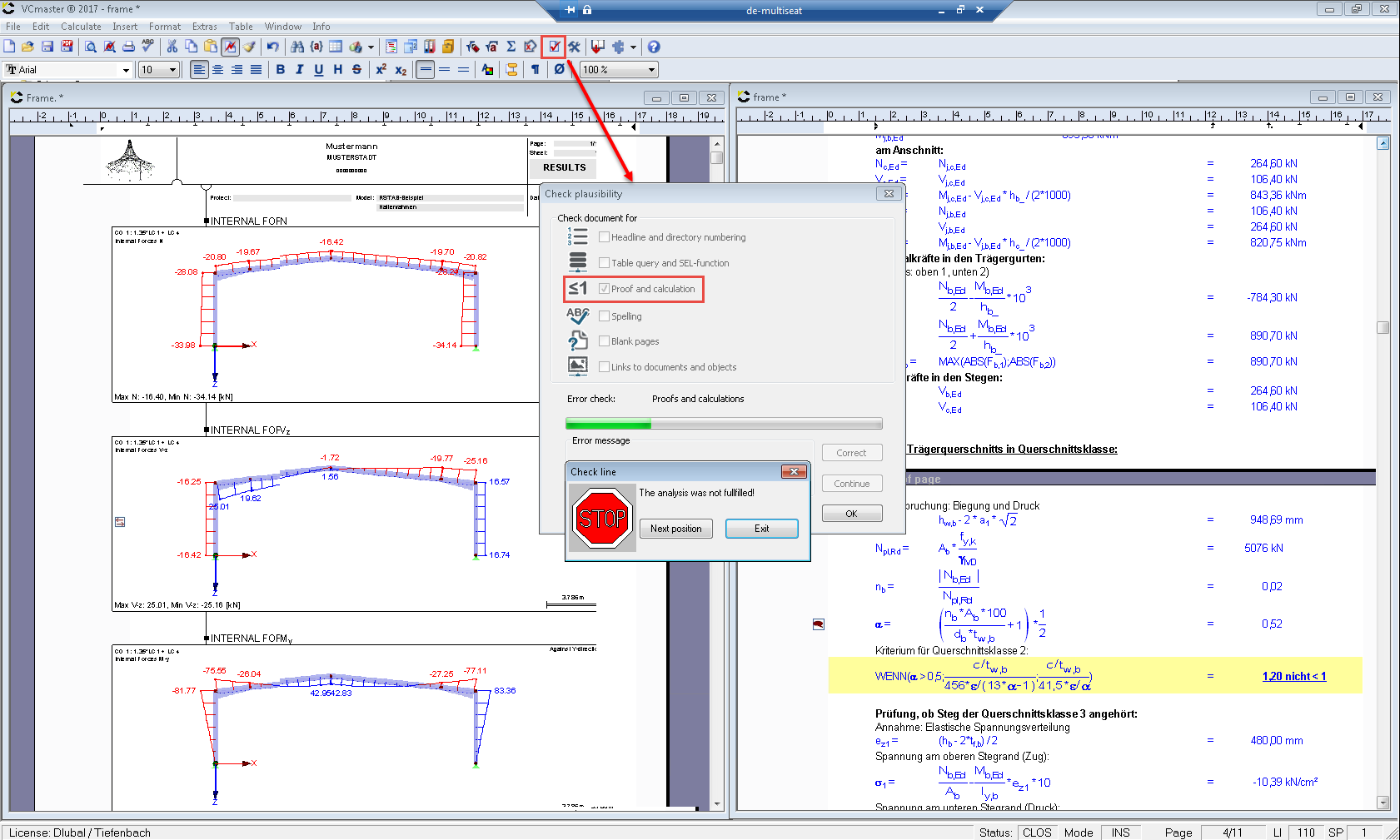Image resolution: width=1400 pixels, height=840 pixels.
Task: Close the Check plausibility dialog
Action: tap(889, 193)
